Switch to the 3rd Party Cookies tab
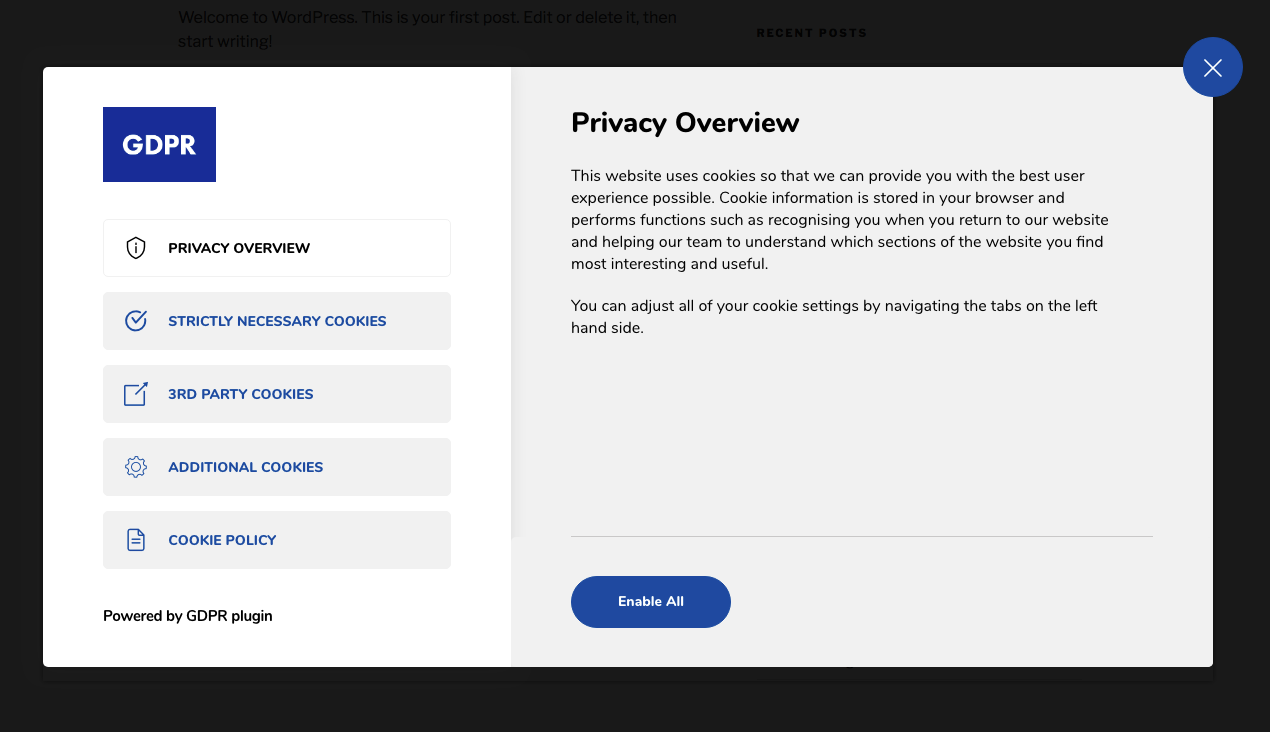This screenshot has height=732, width=1270. 241,394
